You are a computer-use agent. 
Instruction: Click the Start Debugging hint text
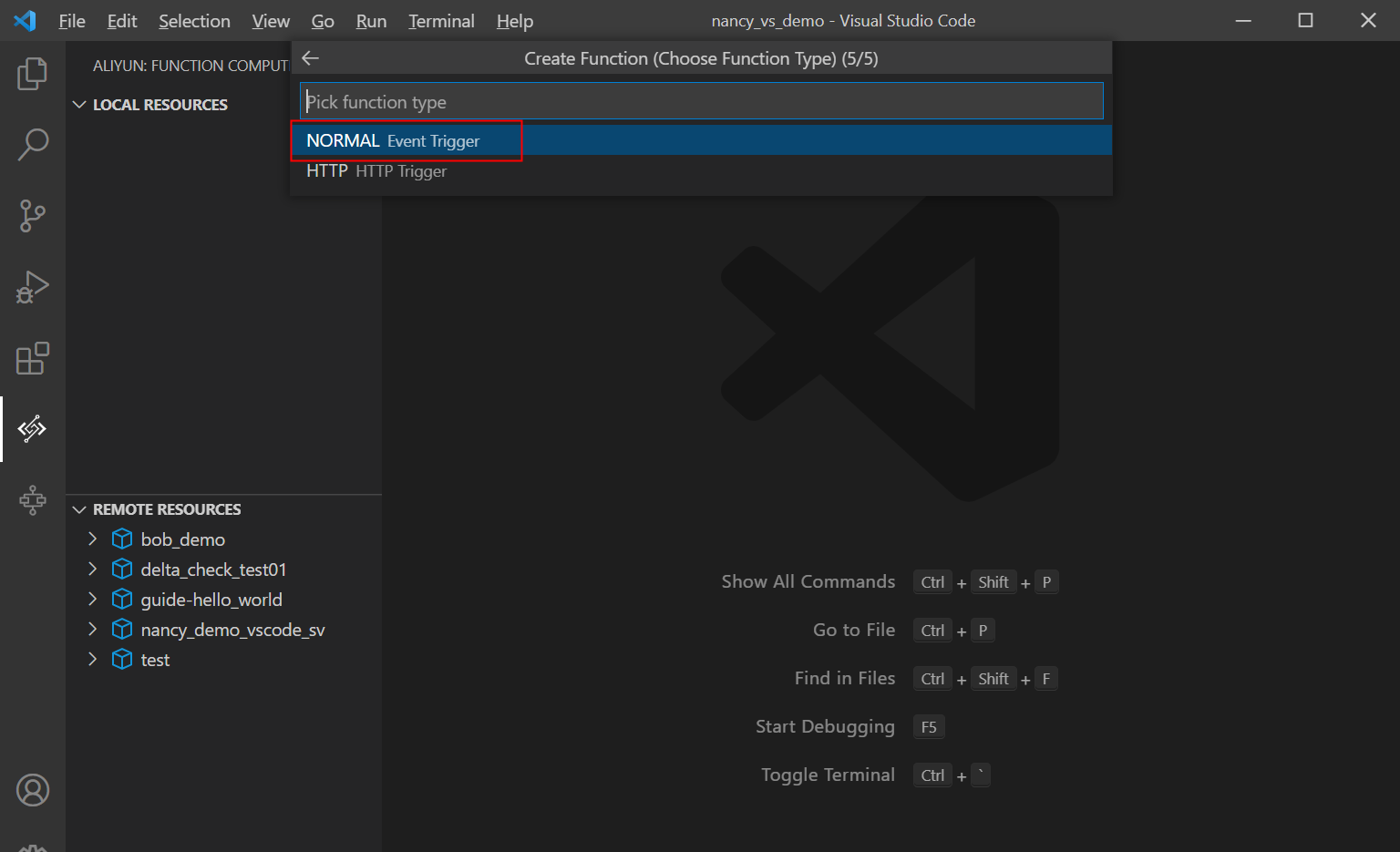(x=825, y=726)
